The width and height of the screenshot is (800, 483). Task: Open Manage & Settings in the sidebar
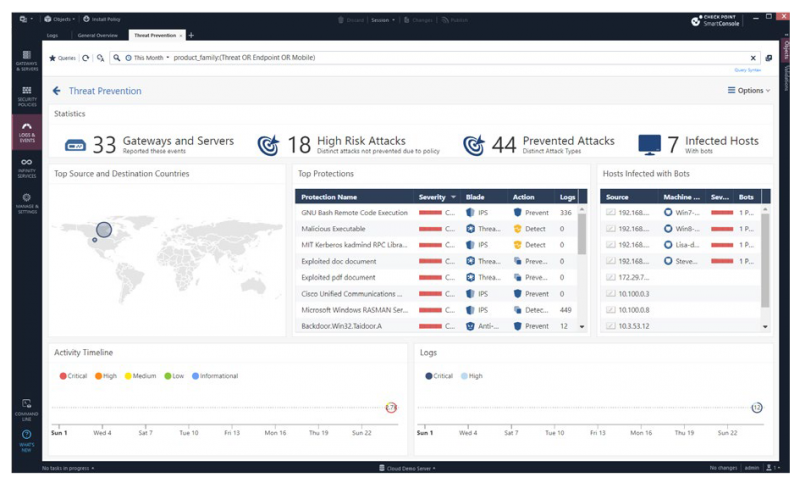[x=27, y=203]
